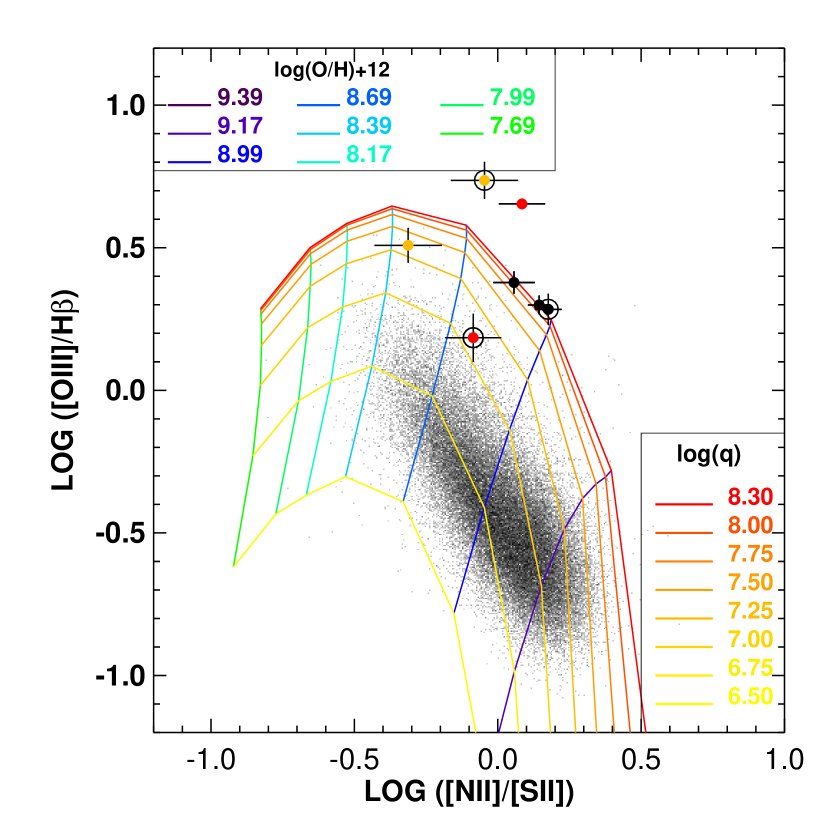The width and height of the screenshot is (830, 830).
Task: Click the blue line sample beside 8.99
Action: coord(190,162)
